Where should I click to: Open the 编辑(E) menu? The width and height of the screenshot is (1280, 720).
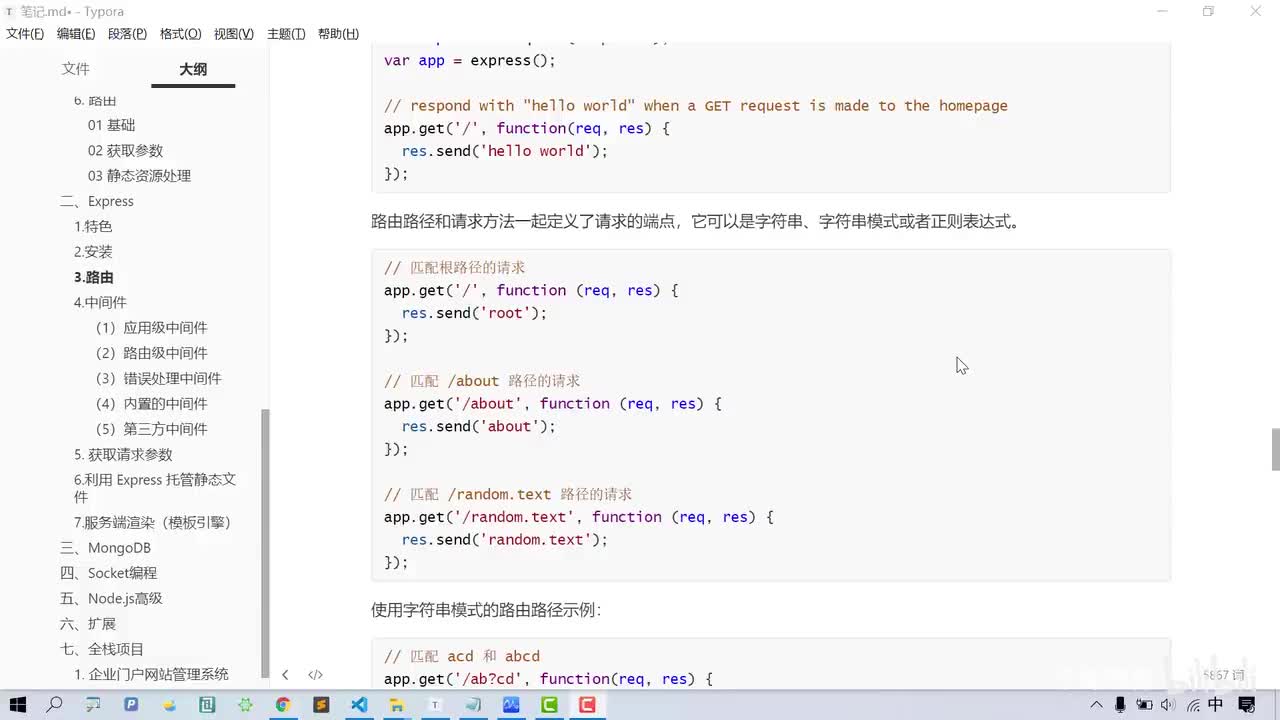[x=76, y=34]
